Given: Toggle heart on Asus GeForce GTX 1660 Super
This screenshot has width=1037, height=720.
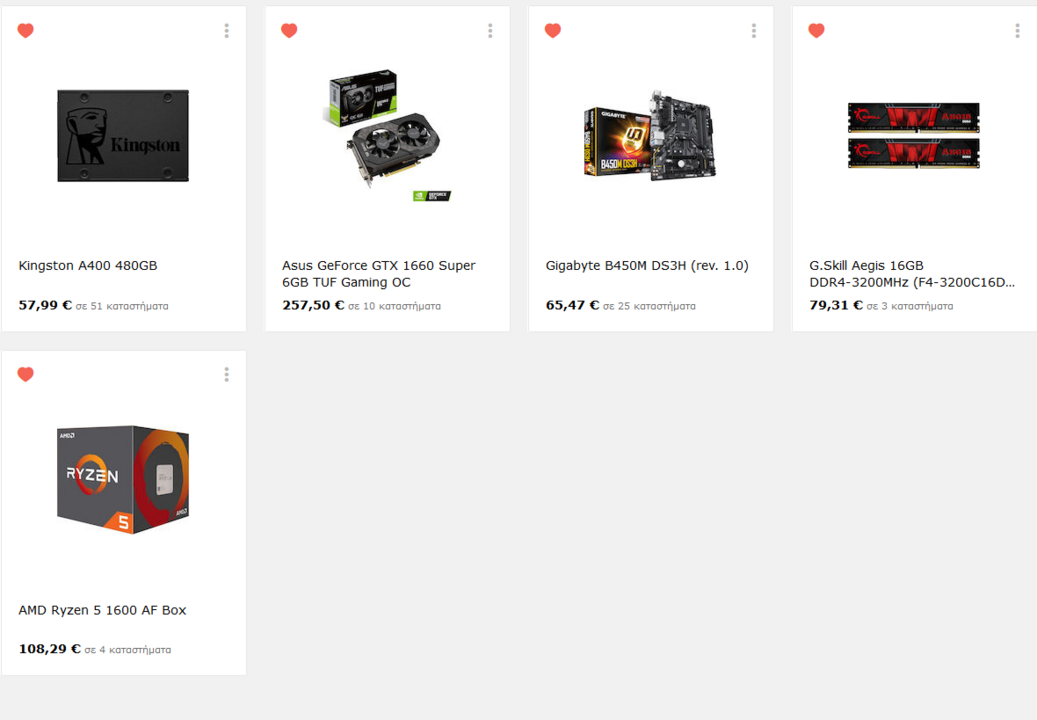Looking at the screenshot, I should pyautogui.click(x=289, y=30).
